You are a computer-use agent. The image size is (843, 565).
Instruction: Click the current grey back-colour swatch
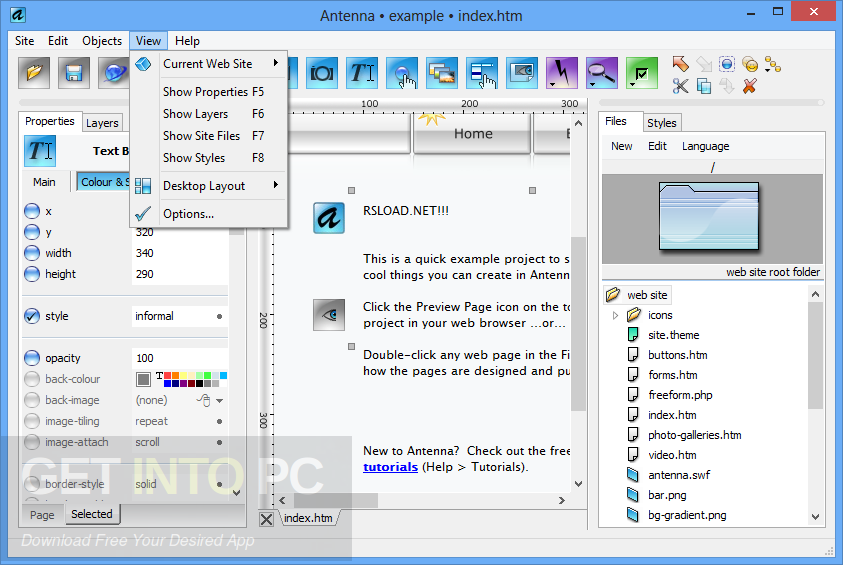143,380
